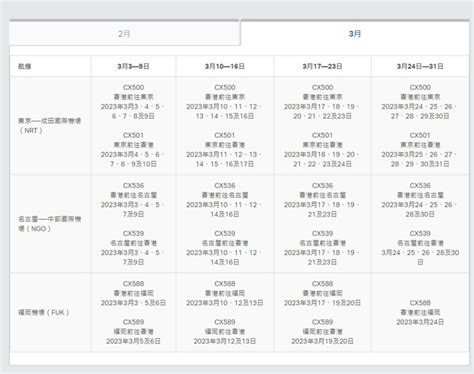Click the date text 2023年3月24日 under CX588
Screen dimensions: 474x374
420,322
